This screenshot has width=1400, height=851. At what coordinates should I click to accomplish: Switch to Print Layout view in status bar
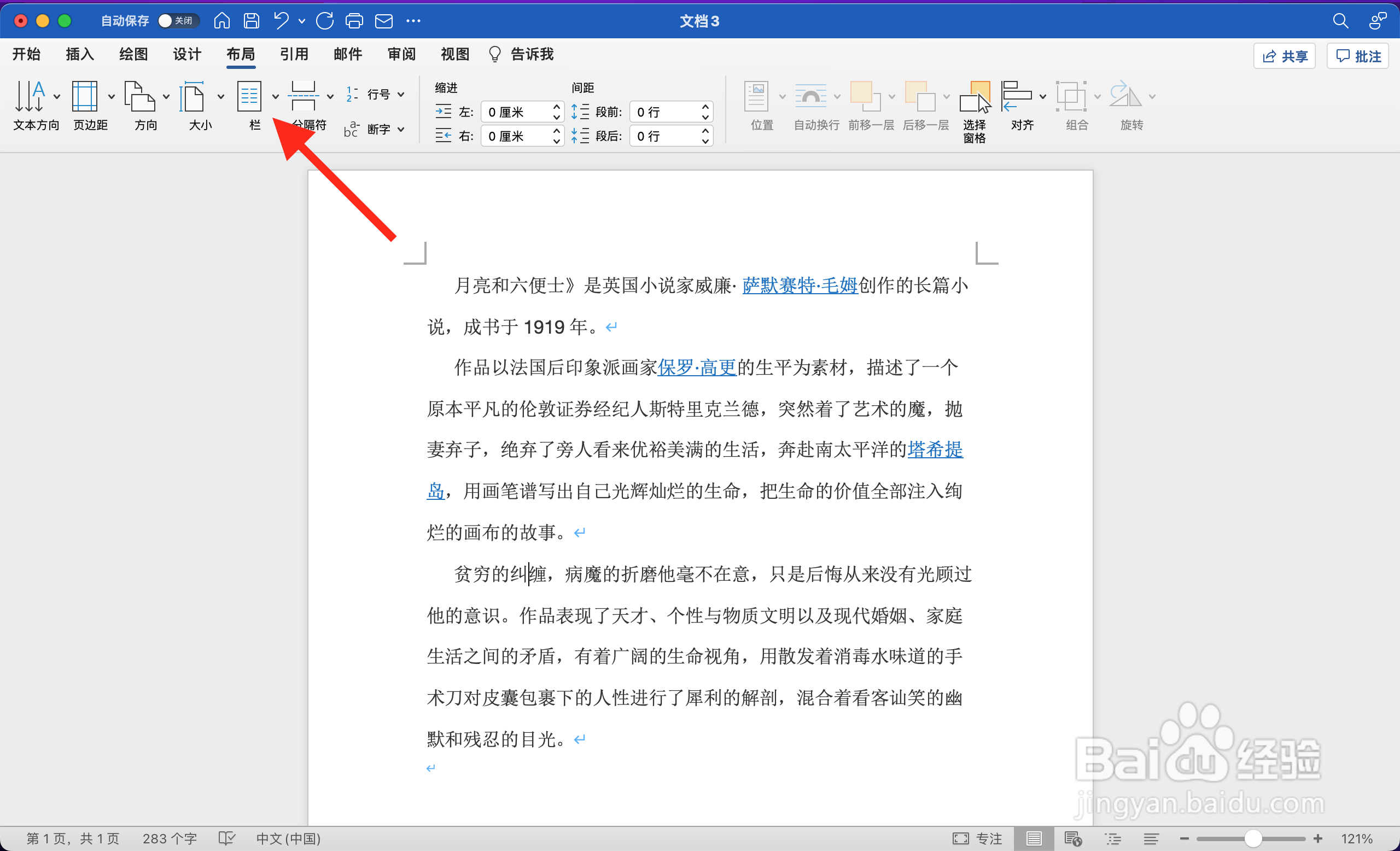1034,838
